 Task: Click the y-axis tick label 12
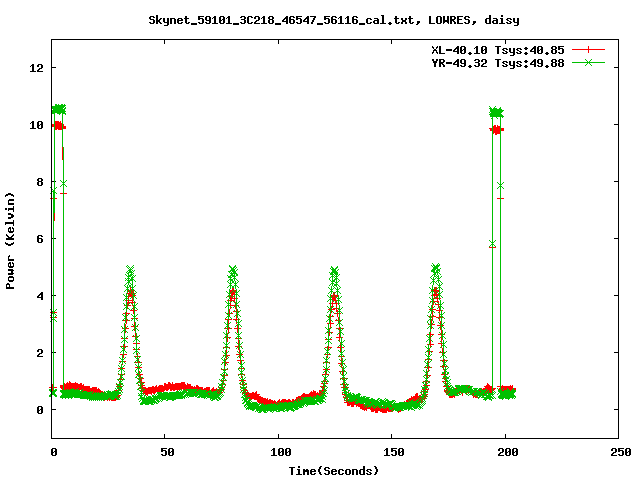pyautogui.click(x=36, y=68)
